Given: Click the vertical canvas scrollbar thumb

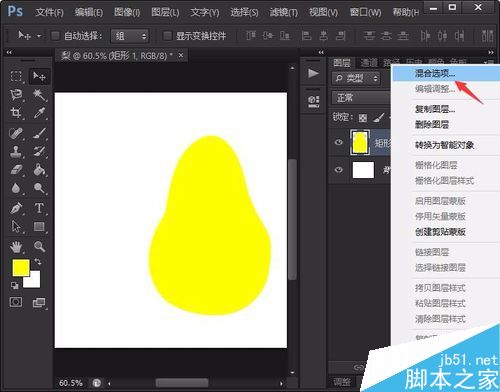Looking at the screenshot, I should pyautogui.click(x=292, y=220).
